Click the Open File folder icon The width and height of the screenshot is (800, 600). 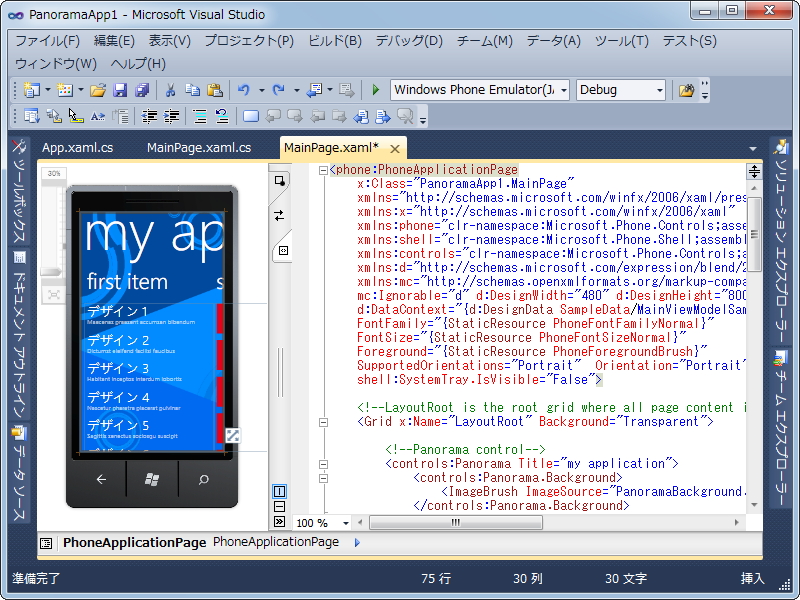pos(98,90)
